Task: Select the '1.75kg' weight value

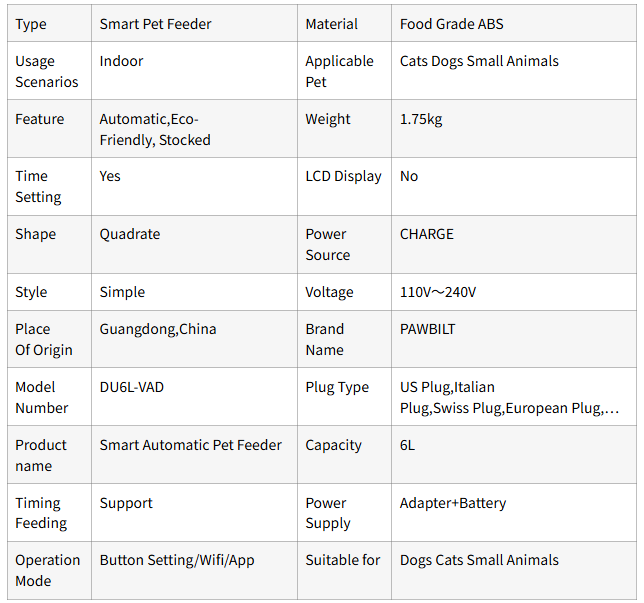Action: pyautogui.click(x=421, y=119)
